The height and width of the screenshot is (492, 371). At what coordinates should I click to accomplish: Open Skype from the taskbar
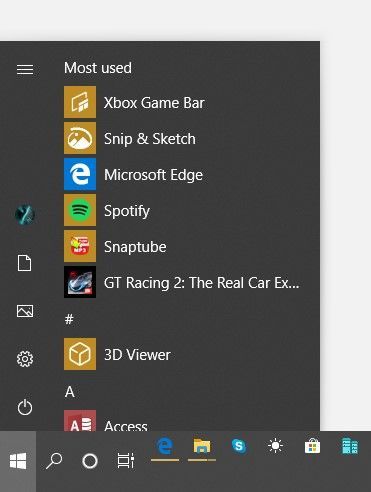[239, 446]
